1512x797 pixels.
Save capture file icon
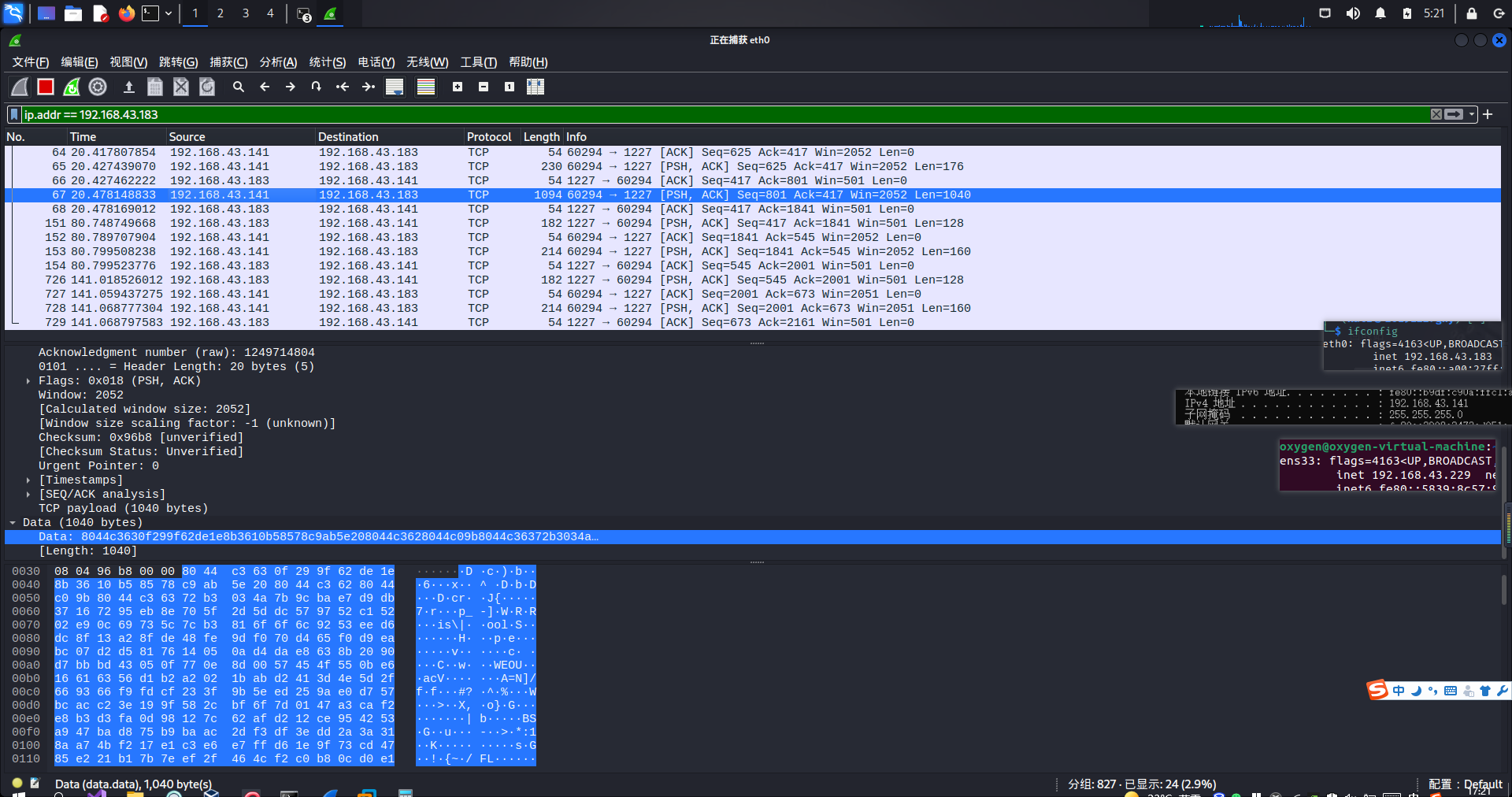(x=155, y=87)
